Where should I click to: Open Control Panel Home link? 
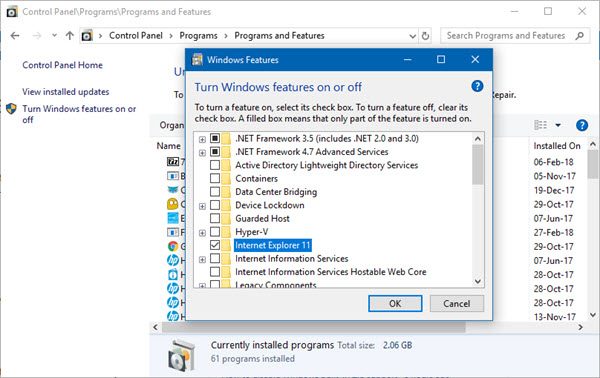[62, 65]
